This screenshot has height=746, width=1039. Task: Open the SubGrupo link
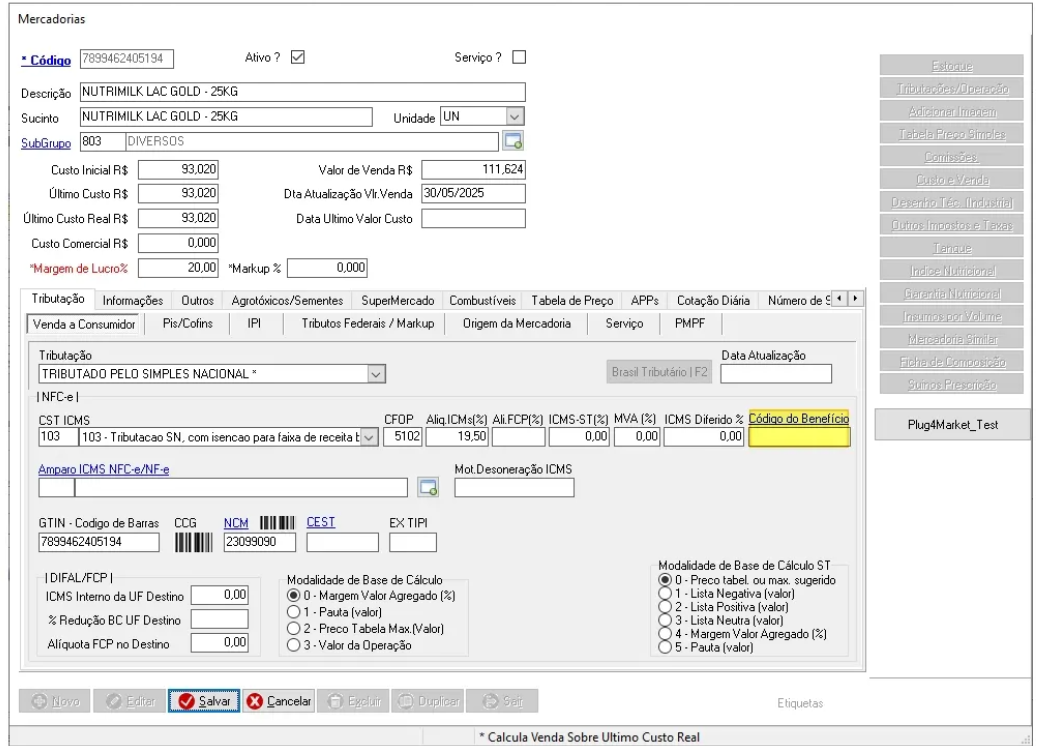[46, 143]
